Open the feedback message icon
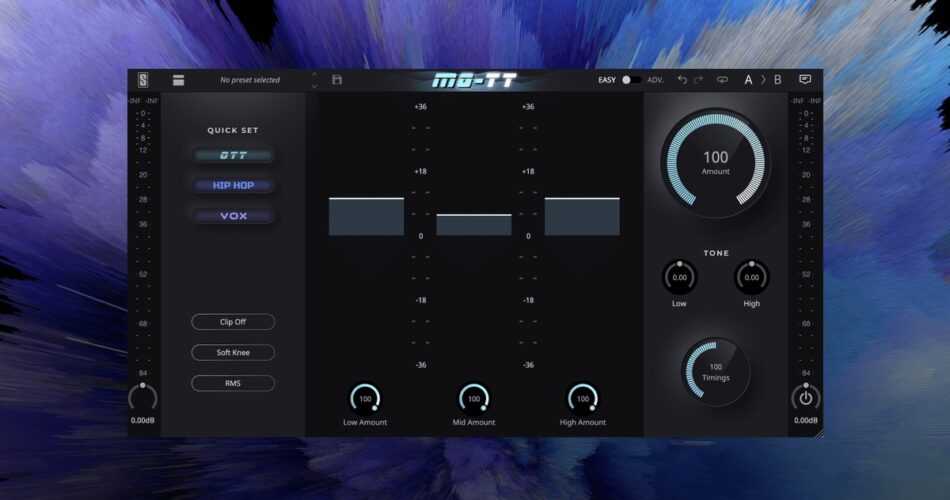The width and height of the screenshot is (950, 500). pos(805,80)
